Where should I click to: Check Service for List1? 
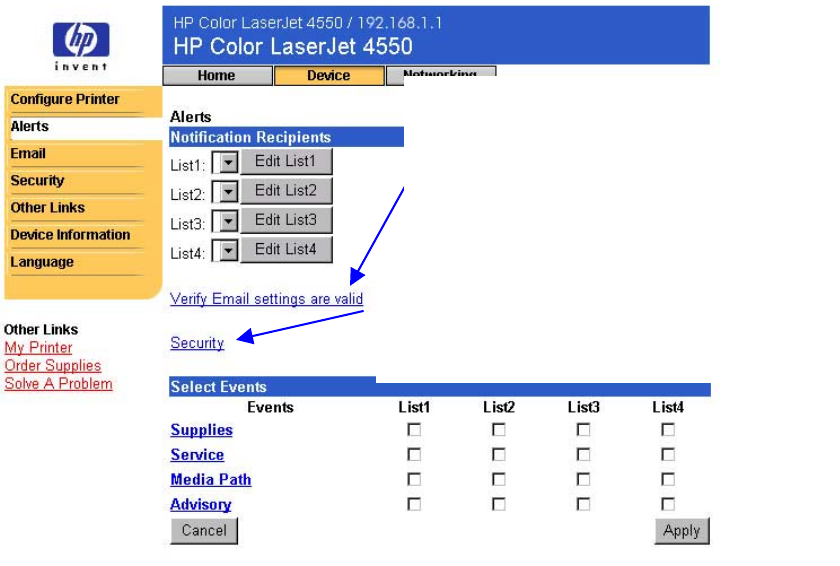[414, 455]
